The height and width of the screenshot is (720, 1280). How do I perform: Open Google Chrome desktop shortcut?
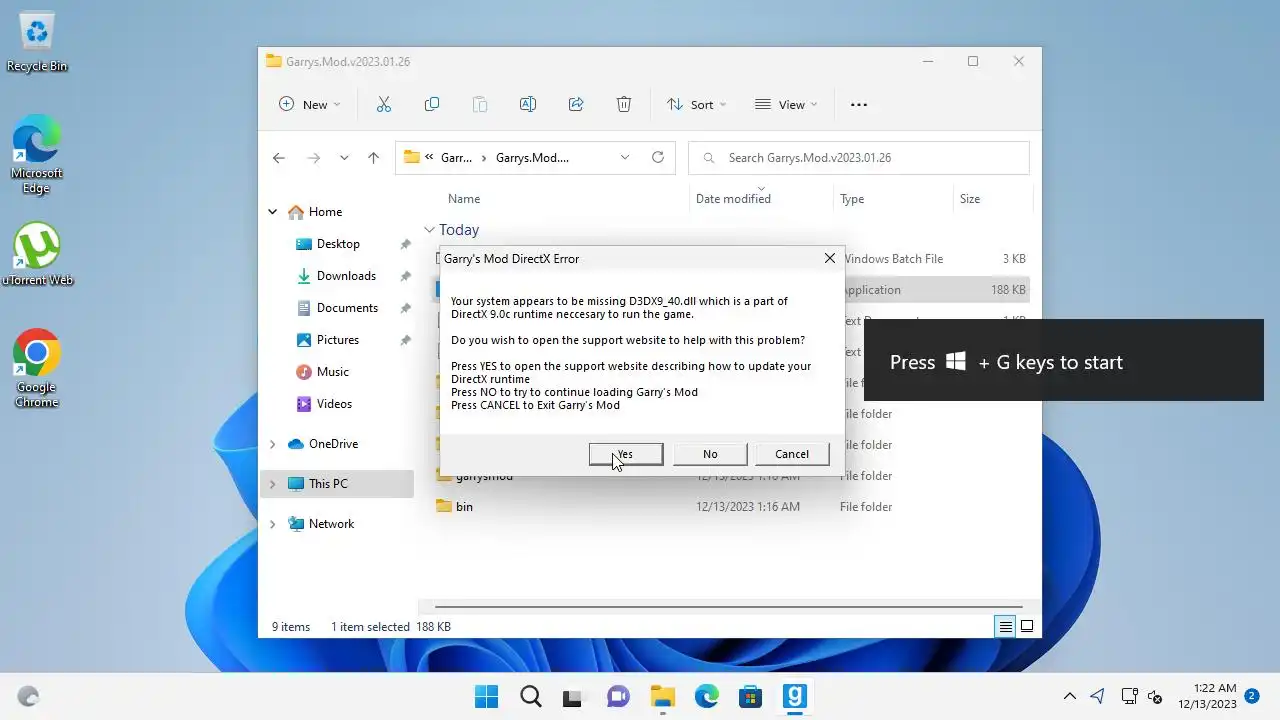(x=37, y=368)
